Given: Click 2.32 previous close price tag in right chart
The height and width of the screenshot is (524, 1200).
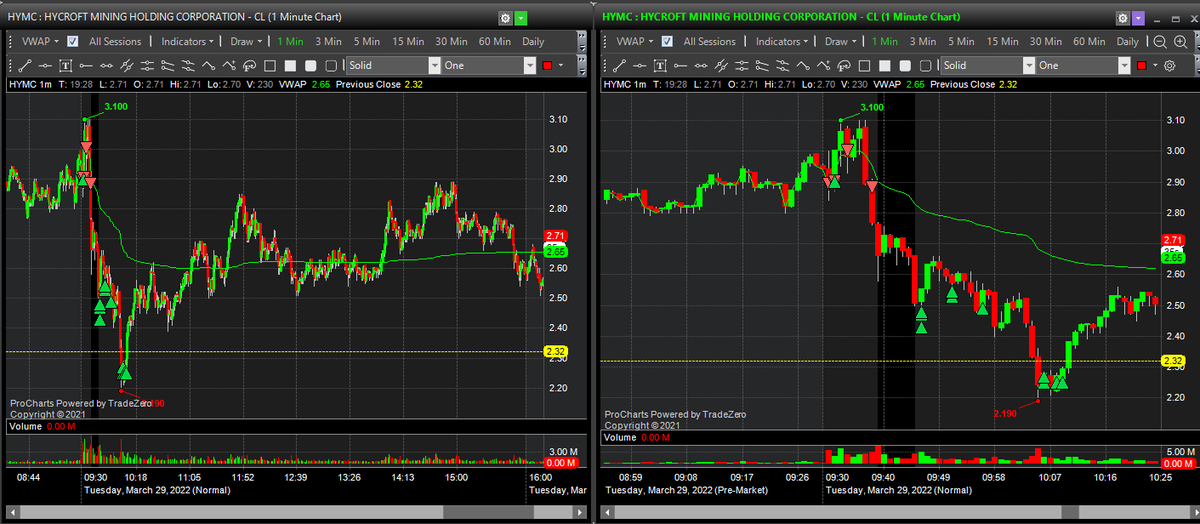Looking at the screenshot, I should pyautogui.click(x=1174, y=361).
